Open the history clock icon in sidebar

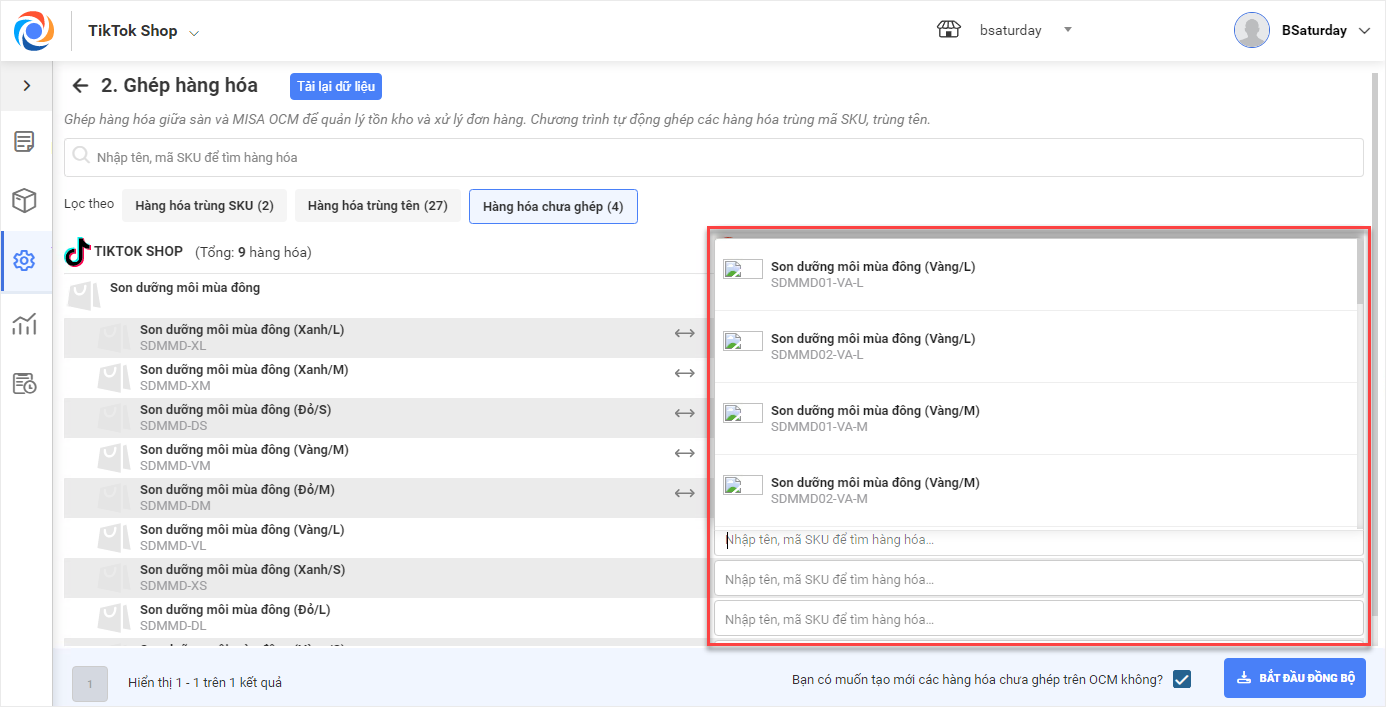click(x=25, y=383)
